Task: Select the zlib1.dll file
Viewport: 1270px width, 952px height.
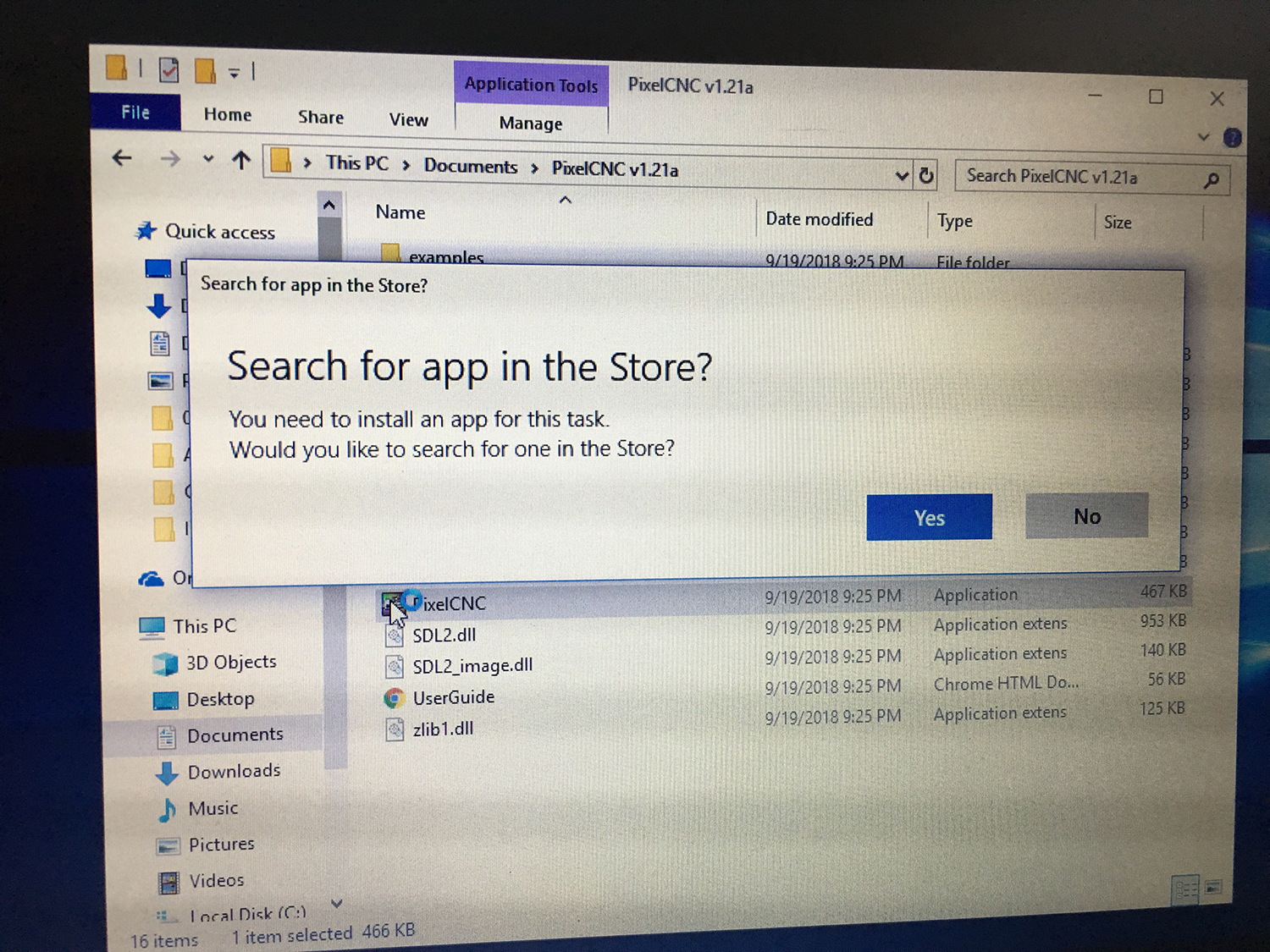Action: coord(443,729)
